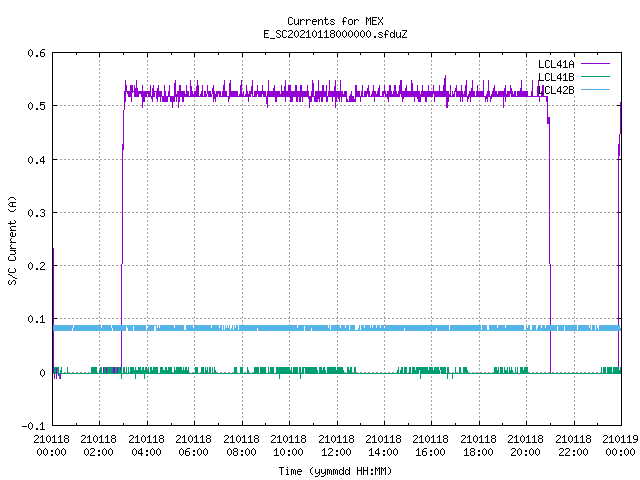Click the LCL41B legend label
The width and height of the screenshot is (640, 480).
(x=556, y=77)
